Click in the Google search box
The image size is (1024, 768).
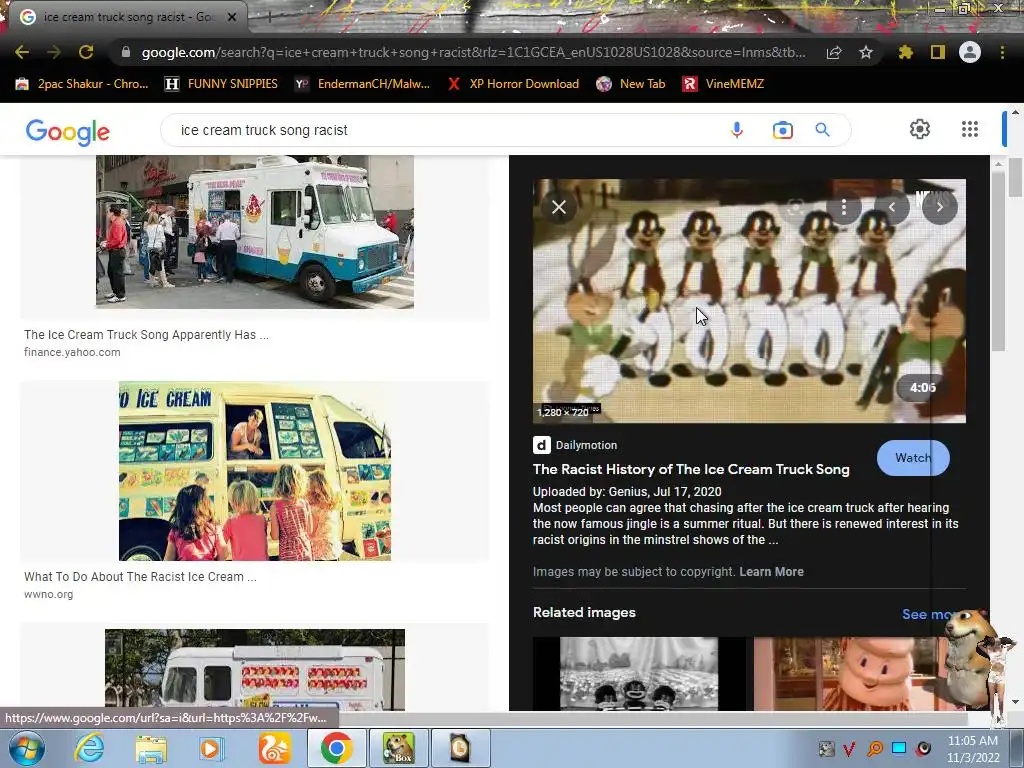click(x=451, y=130)
